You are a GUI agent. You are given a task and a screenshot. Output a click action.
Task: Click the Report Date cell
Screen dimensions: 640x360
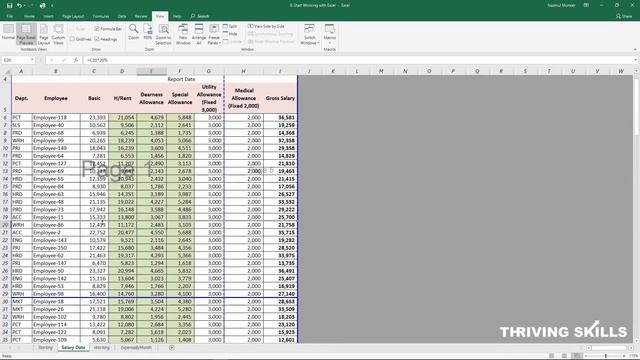(x=181, y=79)
